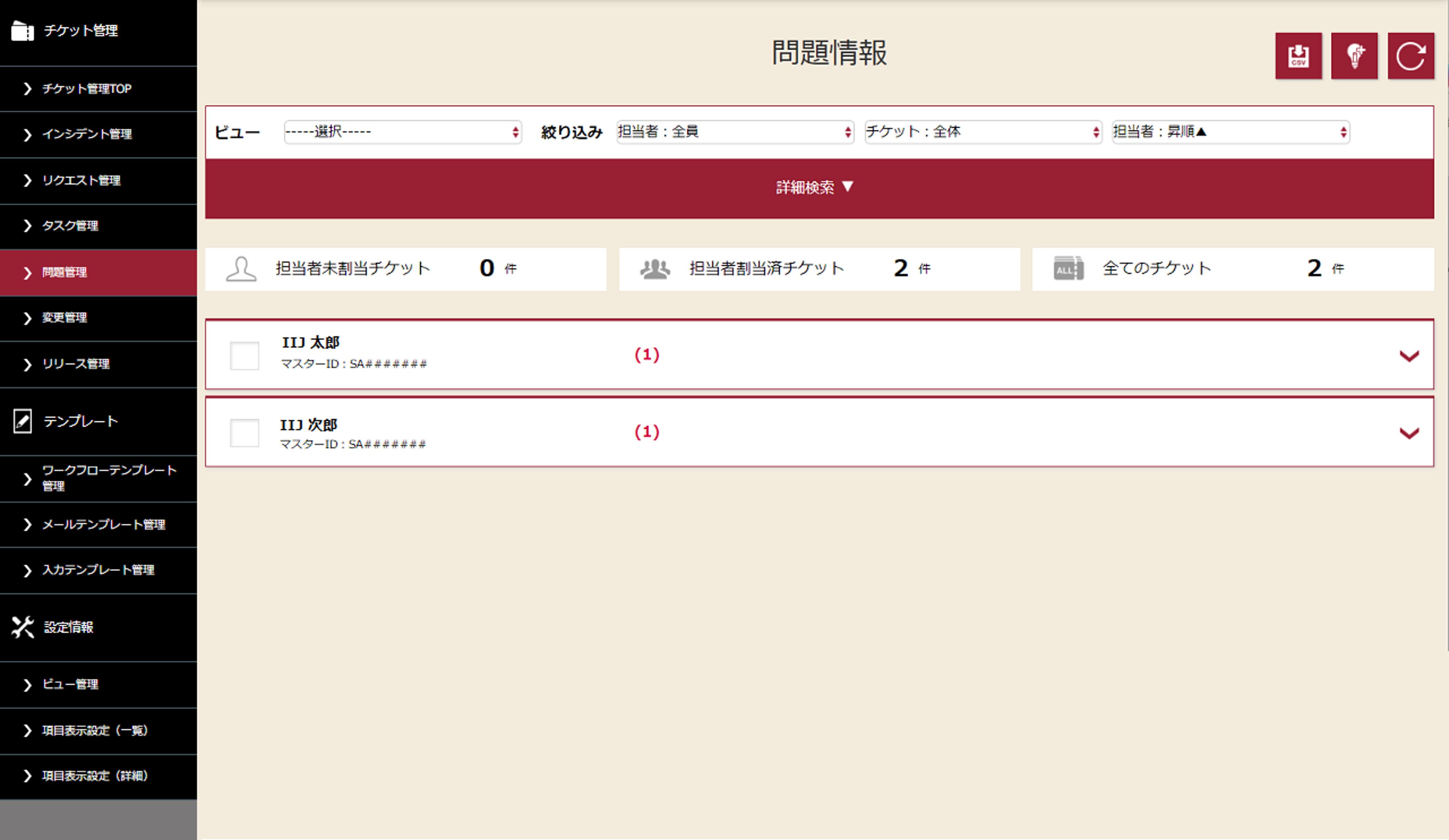Image resolution: width=1449 pixels, height=840 pixels.
Task: Click the single user icon for unassigned tickets
Action: click(x=241, y=268)
